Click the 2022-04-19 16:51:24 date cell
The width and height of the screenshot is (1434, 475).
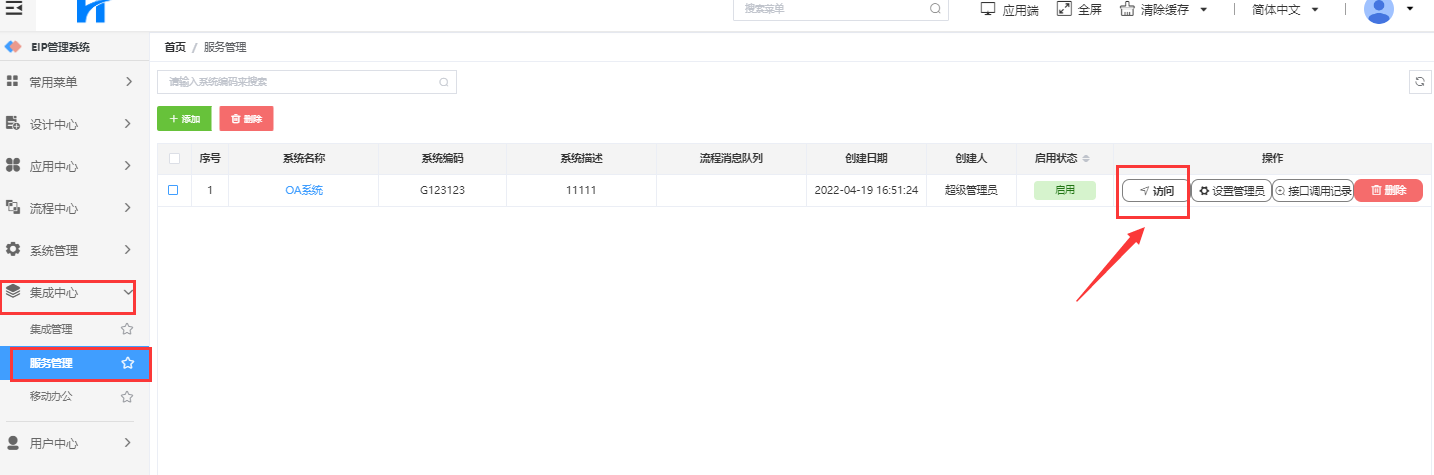click(866, 190)
